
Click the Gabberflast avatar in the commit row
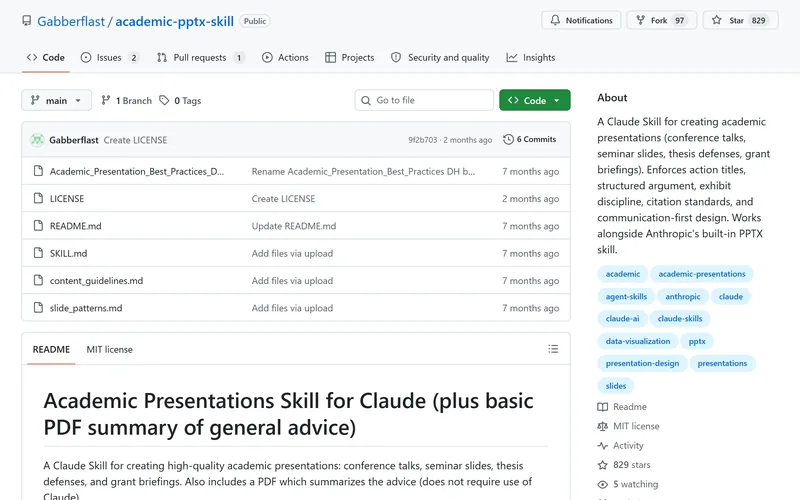[37, 140]
